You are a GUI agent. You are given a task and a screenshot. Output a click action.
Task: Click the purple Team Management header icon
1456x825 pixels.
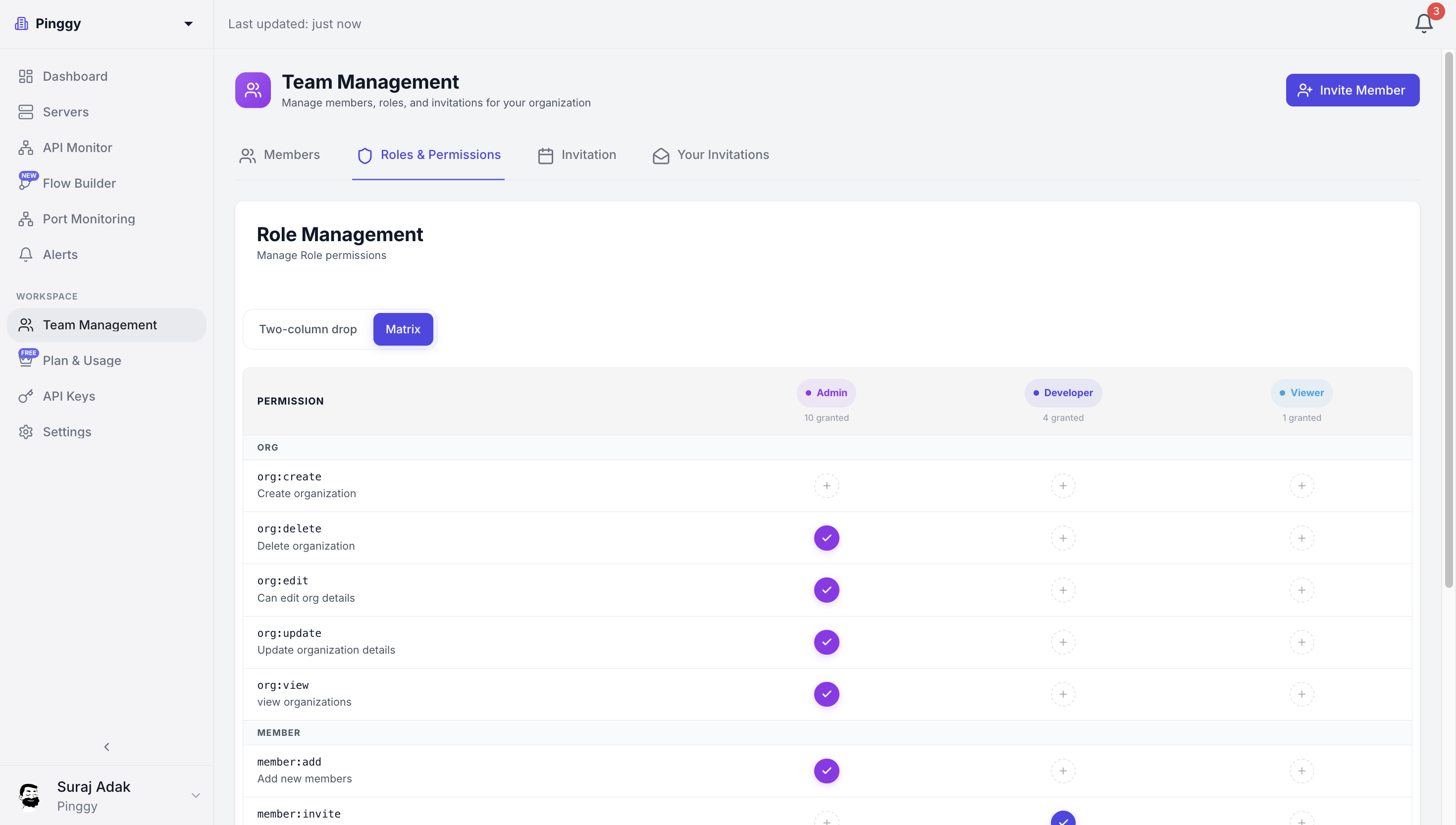coord(253,90)
